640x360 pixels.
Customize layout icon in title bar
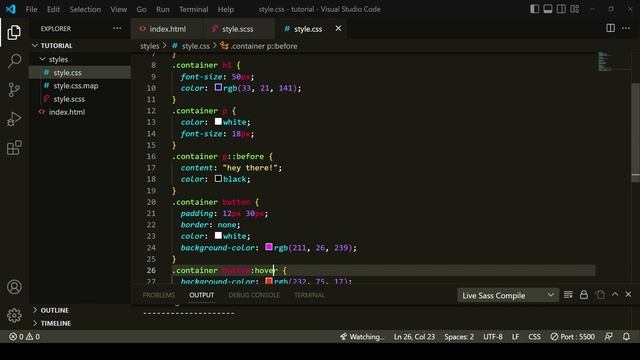pyautogui.click(x=575, y=9)
